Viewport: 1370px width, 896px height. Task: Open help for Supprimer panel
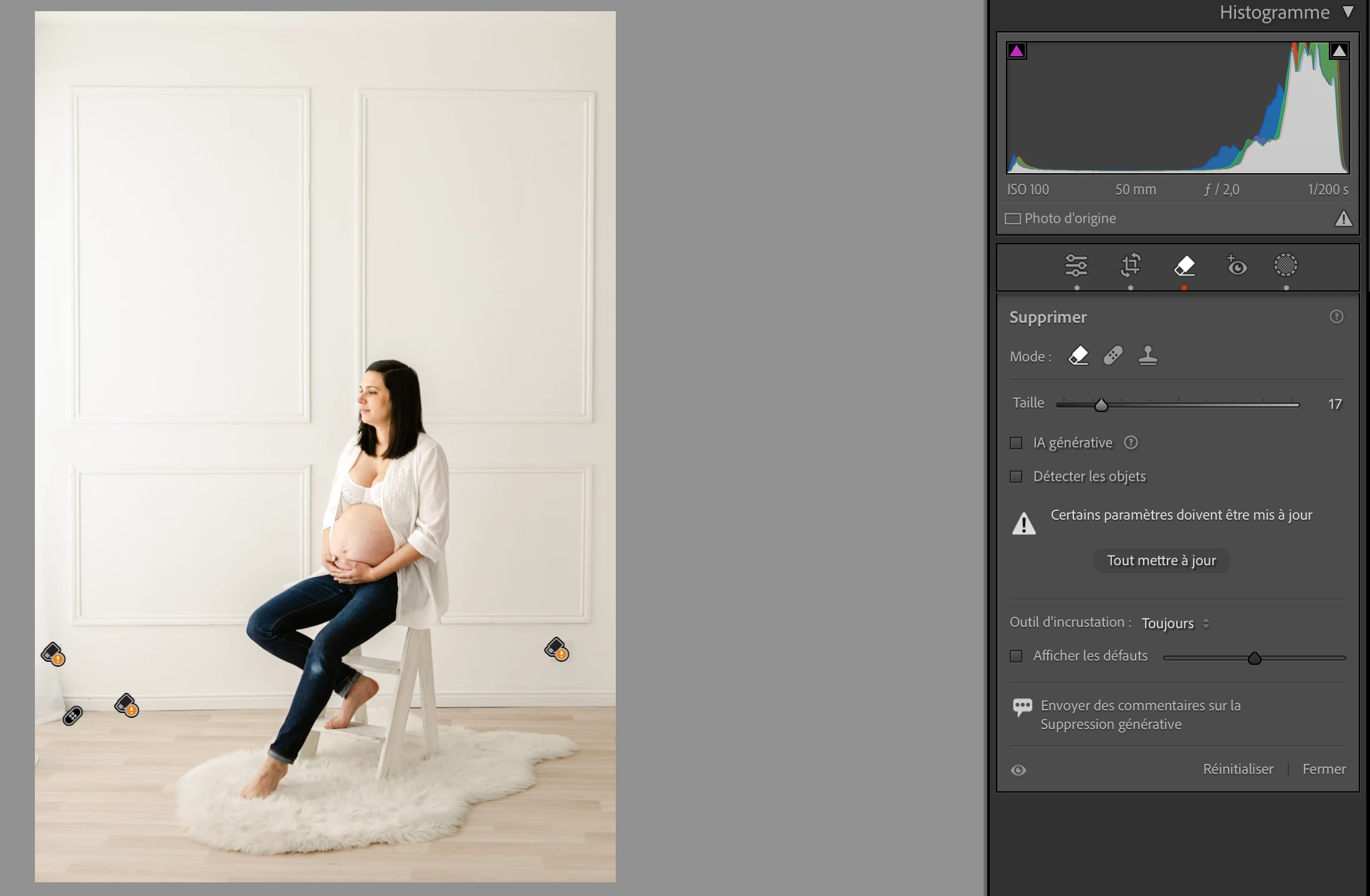tap(1336, 317)
